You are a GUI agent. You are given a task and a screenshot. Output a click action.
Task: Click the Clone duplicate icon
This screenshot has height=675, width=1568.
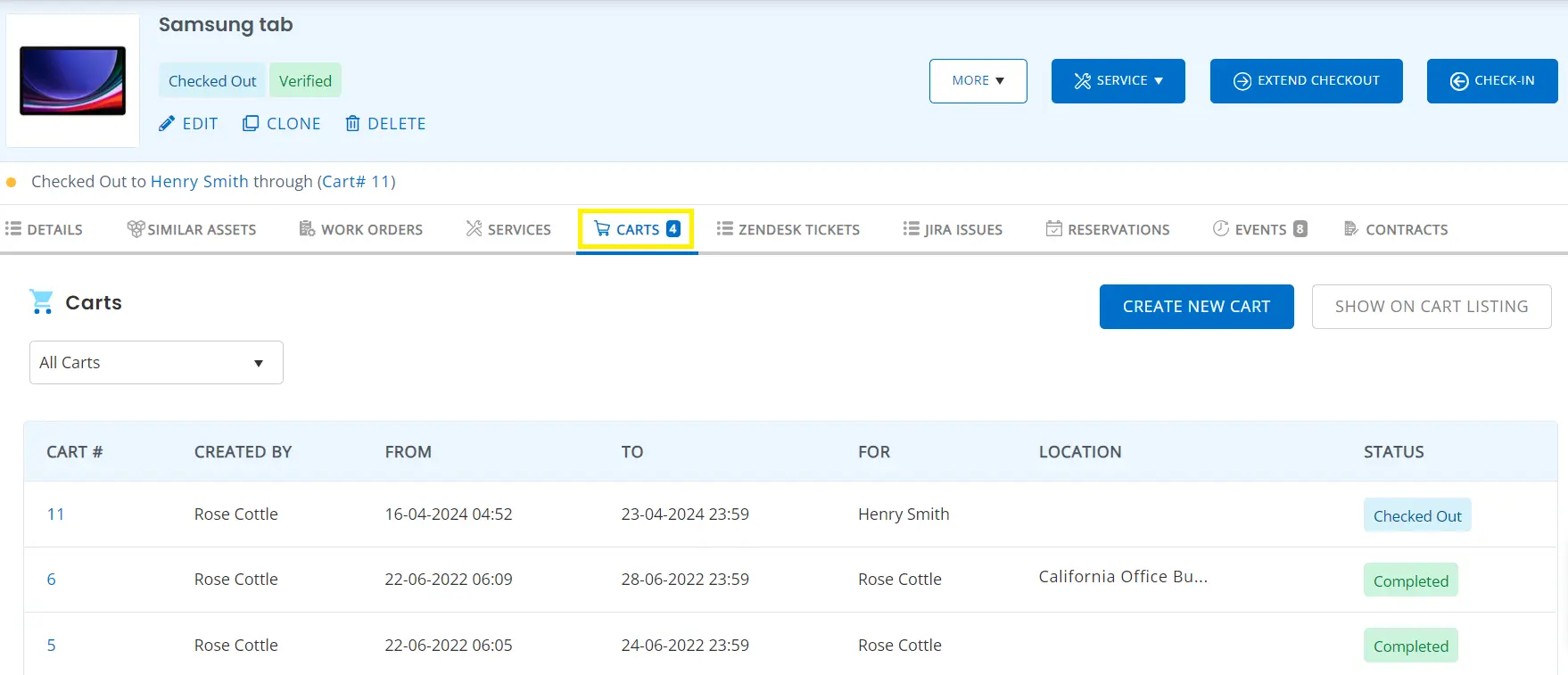pyautogui.click(x=251, y=124)
